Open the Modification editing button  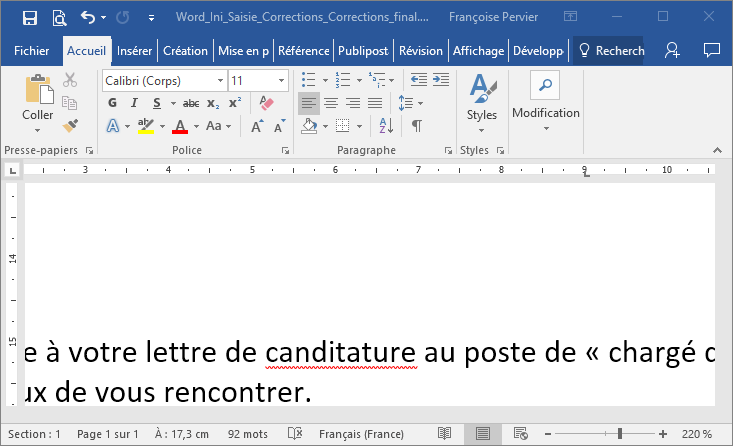pos(545,100)
